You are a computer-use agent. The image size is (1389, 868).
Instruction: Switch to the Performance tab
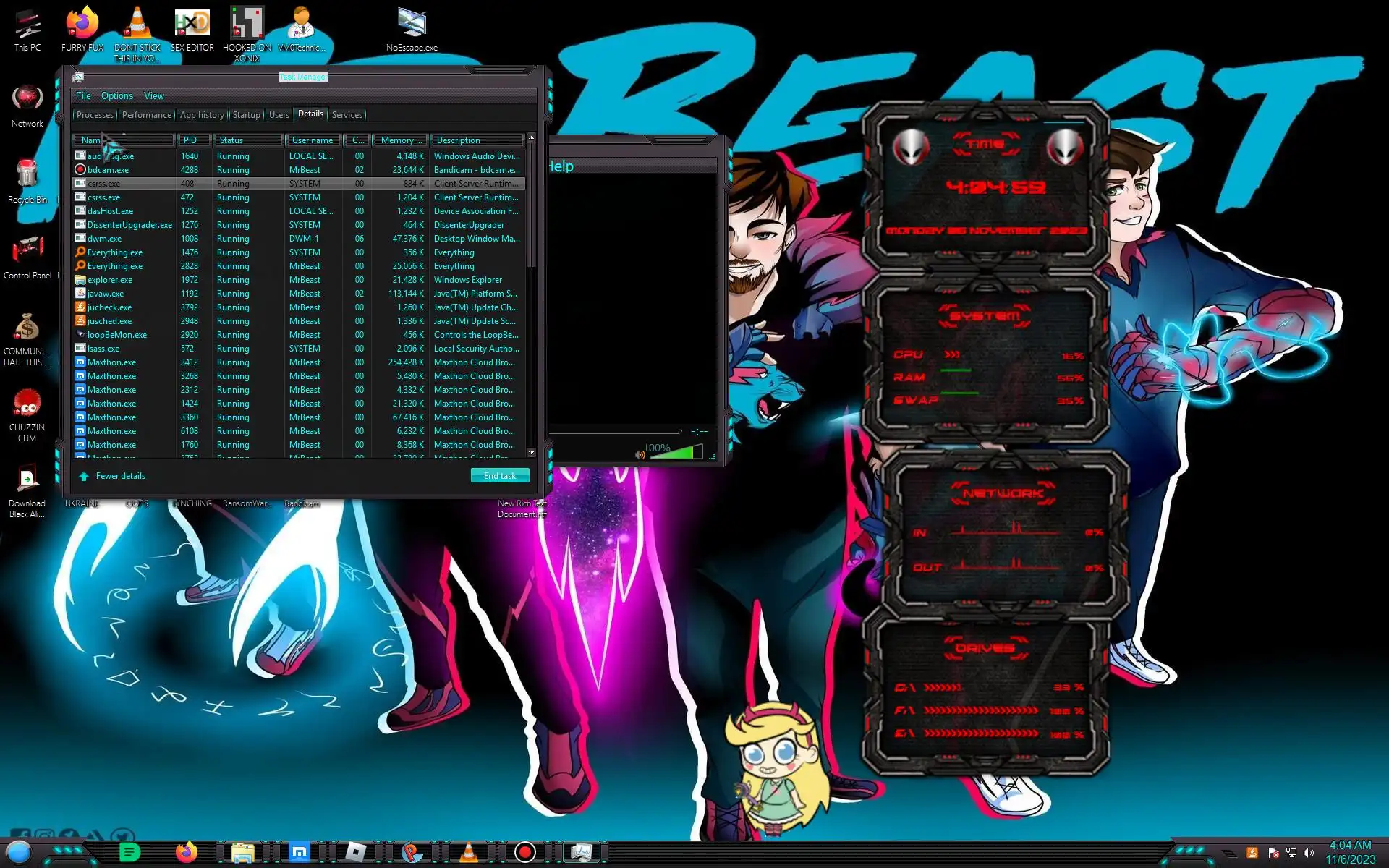pyautogui.click(x=147, y=114)
